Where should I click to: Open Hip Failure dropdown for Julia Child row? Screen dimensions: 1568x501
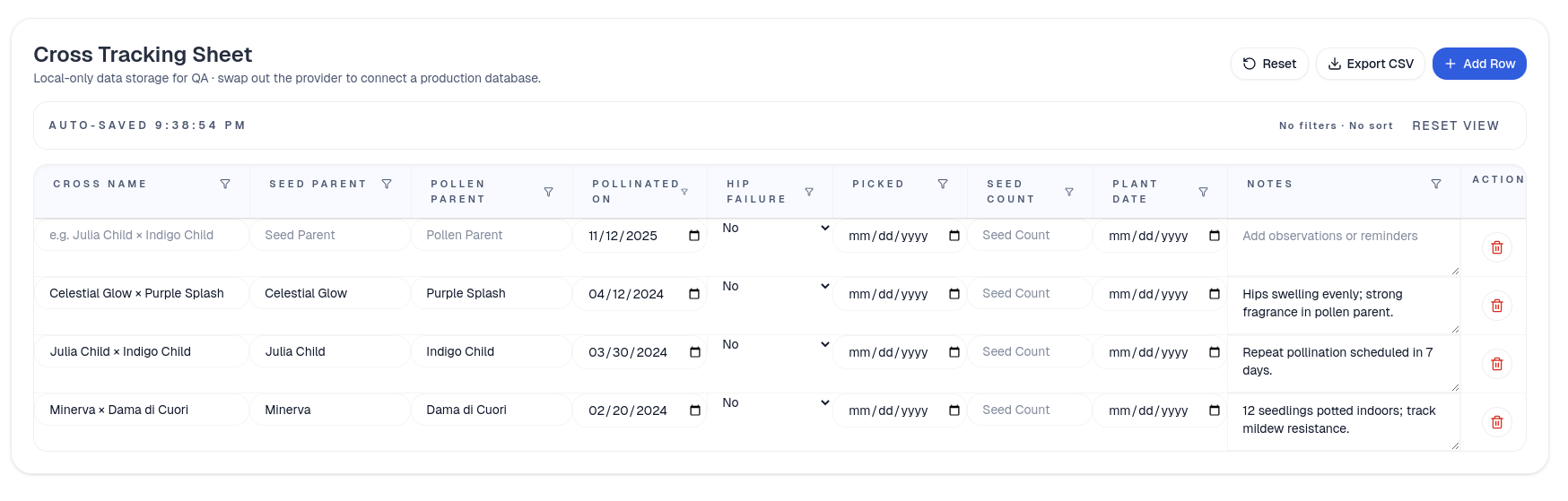(x=776, y=344)
